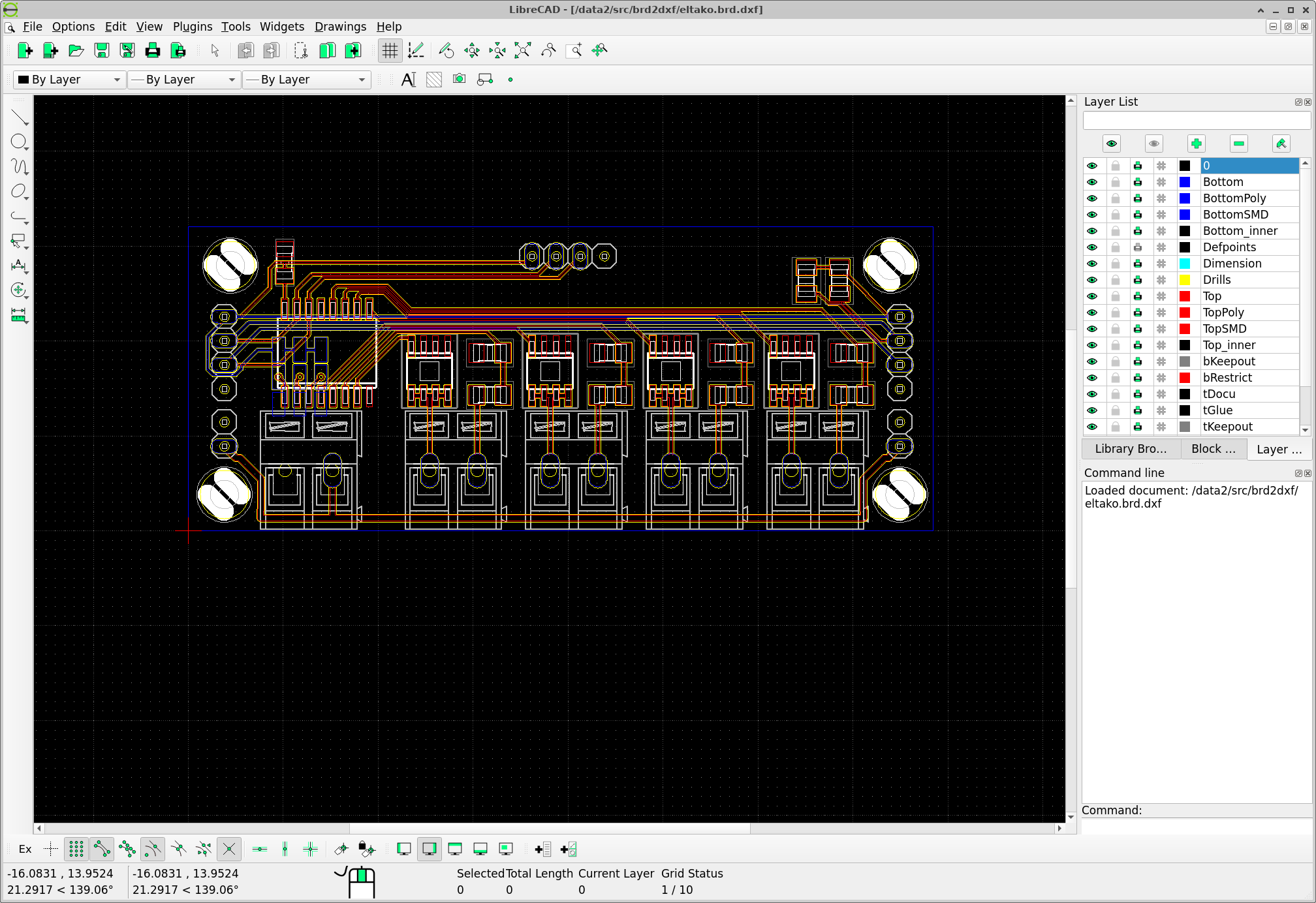Toggle lock on the TopPoly layer
This screenshot has height=903, width=1316.
tap(1116, 313)
